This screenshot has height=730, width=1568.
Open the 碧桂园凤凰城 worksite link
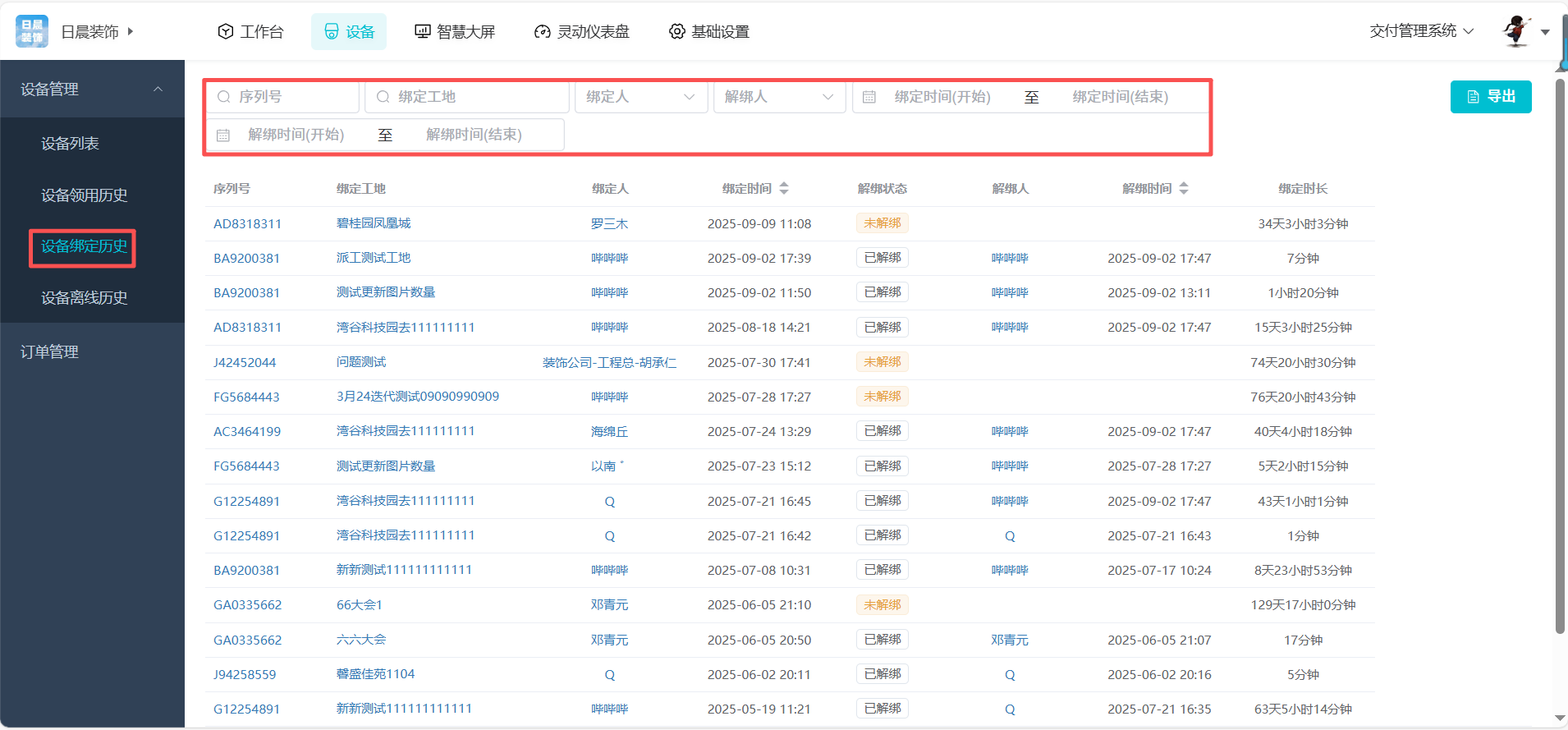pyautogui.click(x=374, y=223)
